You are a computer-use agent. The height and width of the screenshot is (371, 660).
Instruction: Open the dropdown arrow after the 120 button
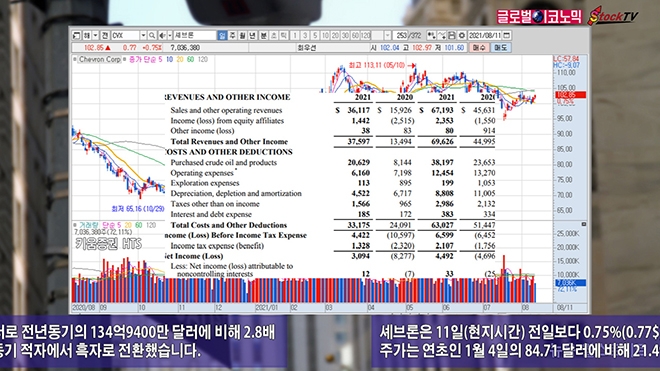tap(388, 35)
